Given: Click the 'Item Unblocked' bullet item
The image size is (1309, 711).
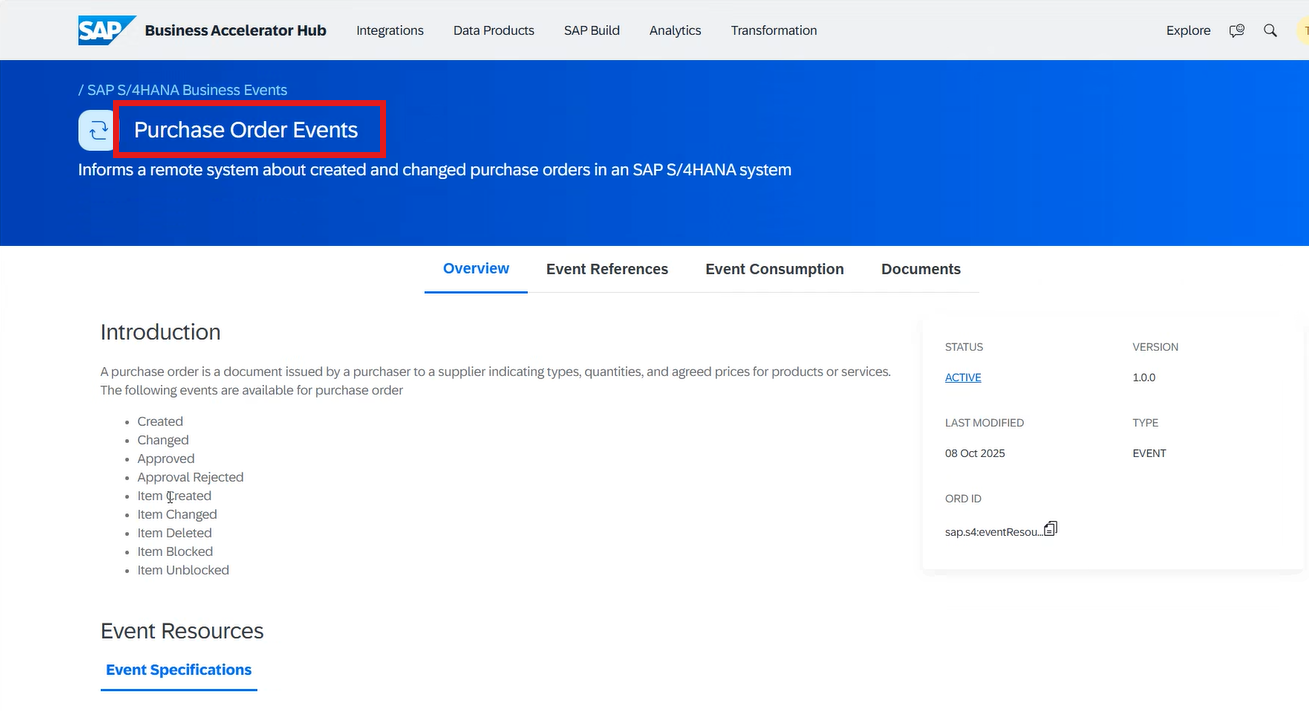Looking at the screenshot, I should [184, 570].
